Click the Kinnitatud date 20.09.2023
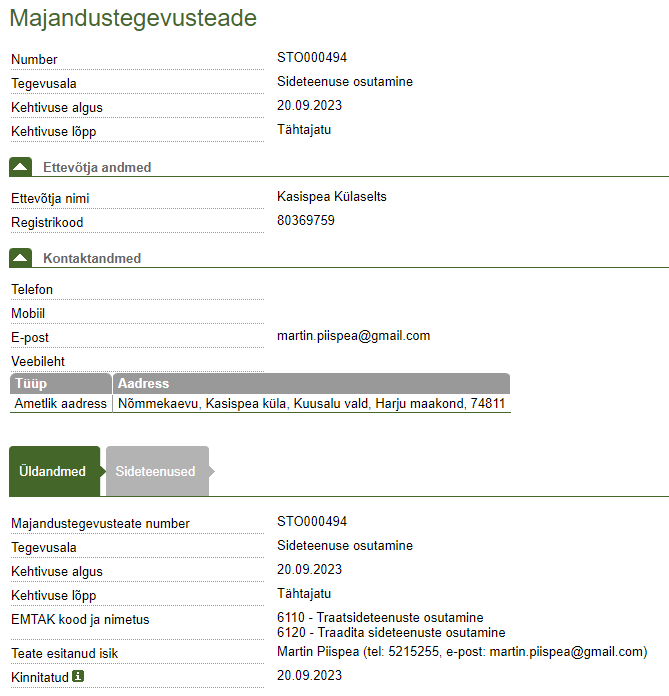Image resolution: width=669 pixels, height=696 pixels. click(x=309, y=676)
